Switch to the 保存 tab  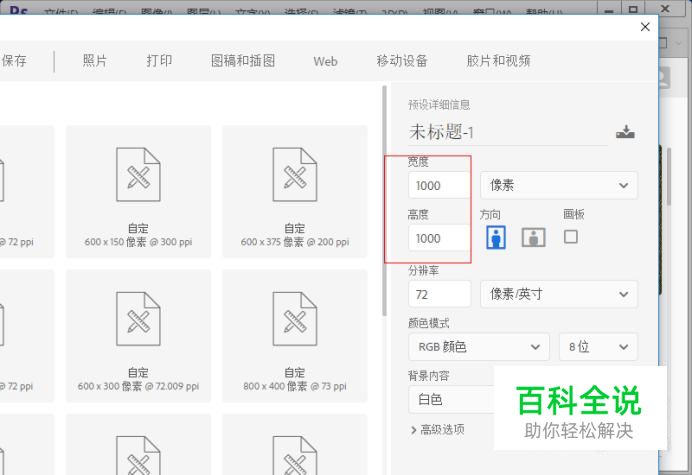(x=14, y=60)
